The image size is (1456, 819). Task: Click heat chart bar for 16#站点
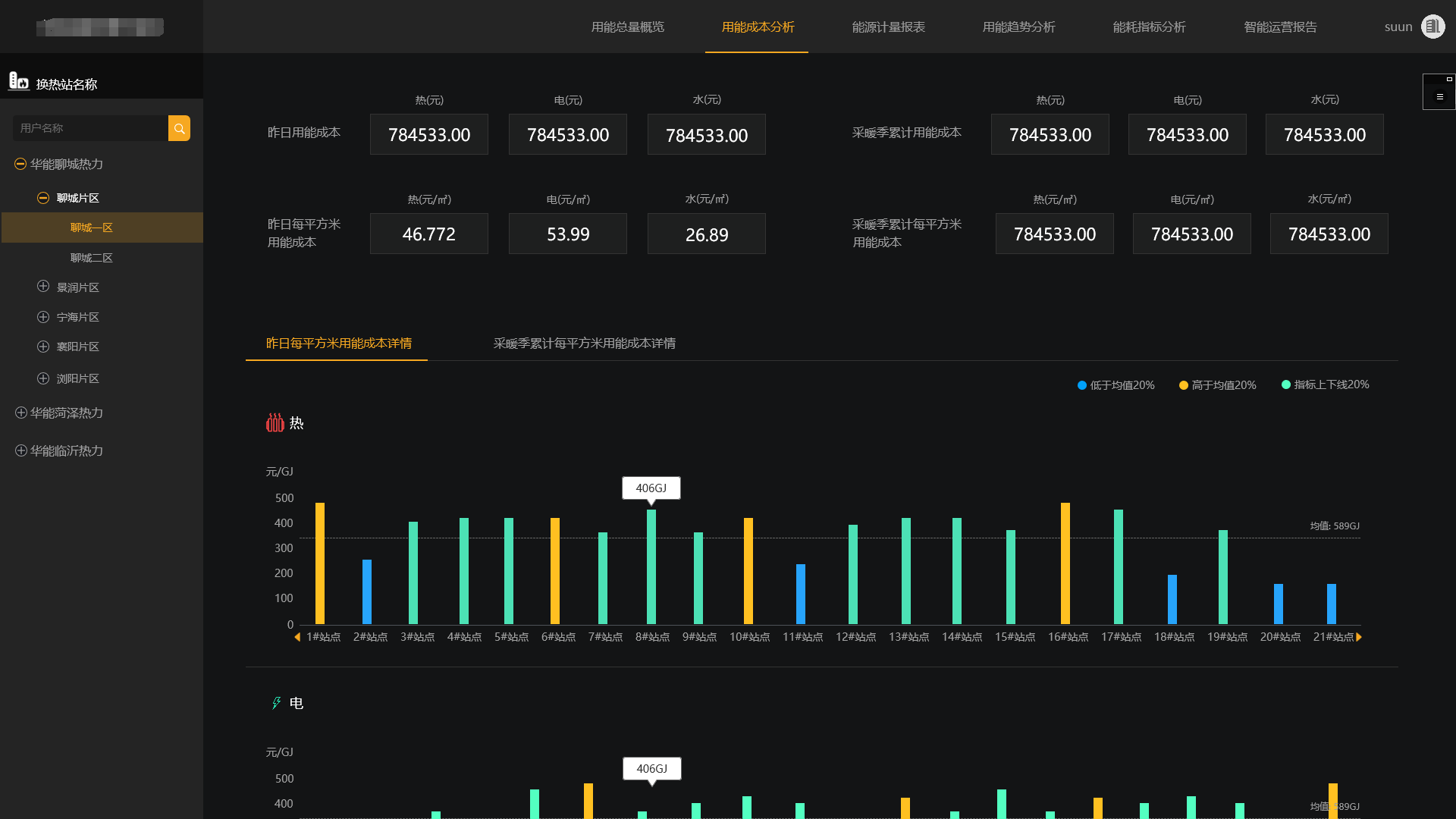coord(1065,563)
